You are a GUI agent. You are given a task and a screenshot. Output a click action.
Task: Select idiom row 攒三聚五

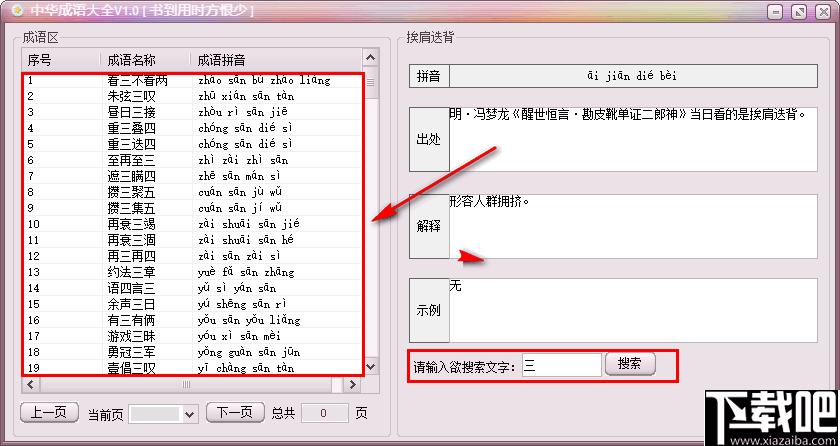pos(192,192)
